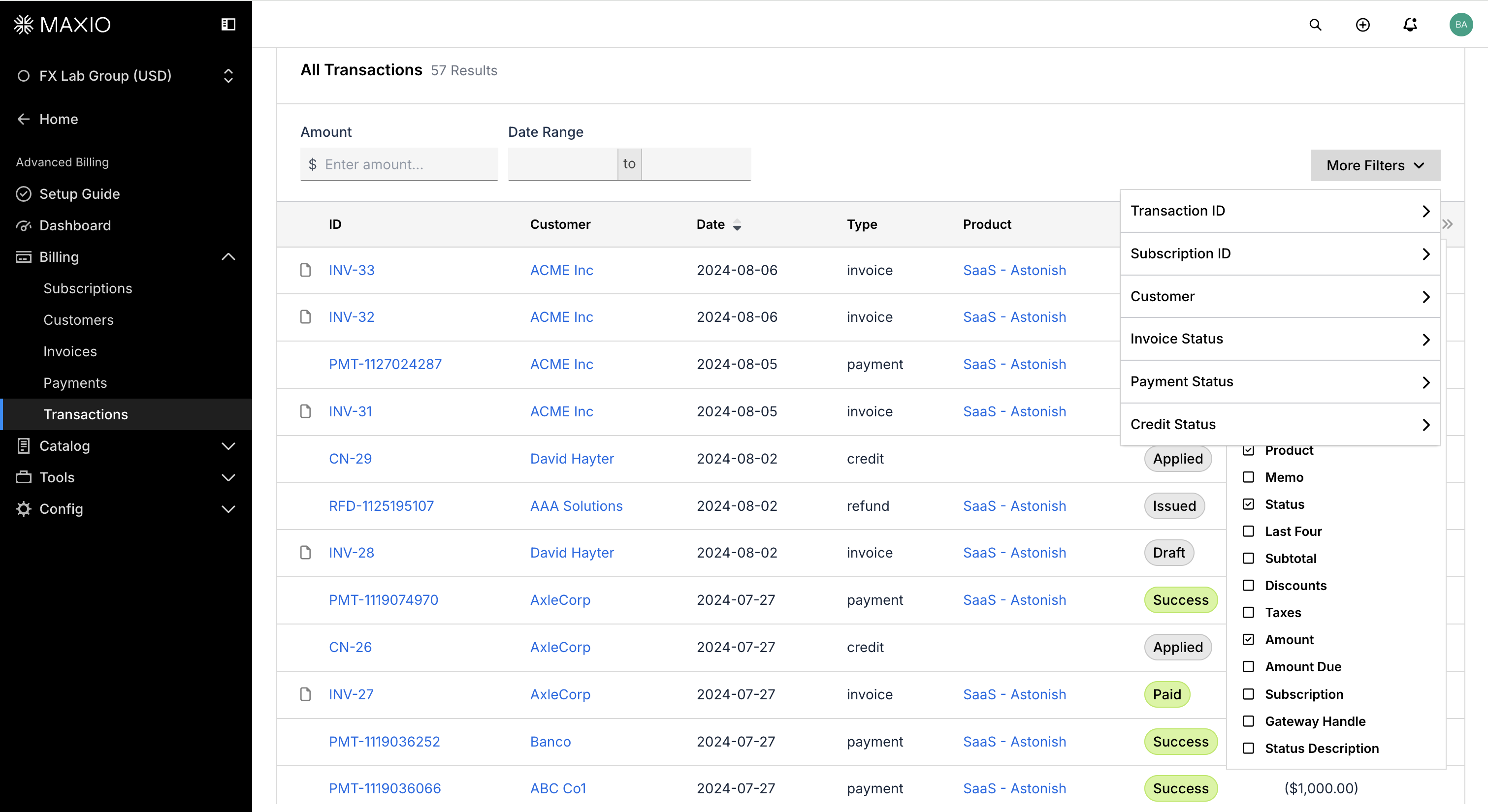Image resolution: width=1488 pixels, height=812 pixels.
Task: Click the document icon beside INV-27
Action: [x=306, y=694]
